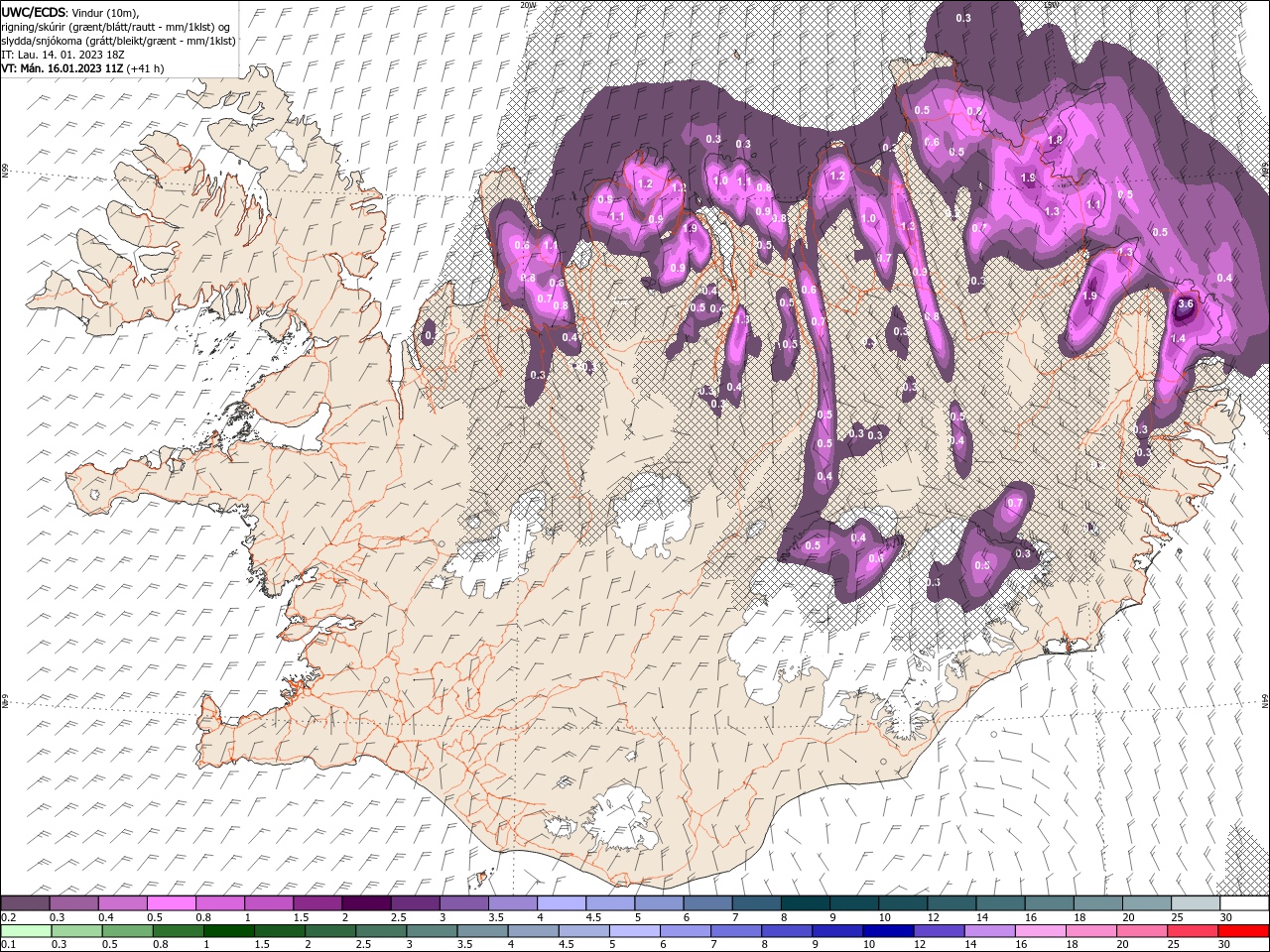Select the dark teal 8 swatch in snow legend
1270x952 pixels.
(x=805, y=903)
